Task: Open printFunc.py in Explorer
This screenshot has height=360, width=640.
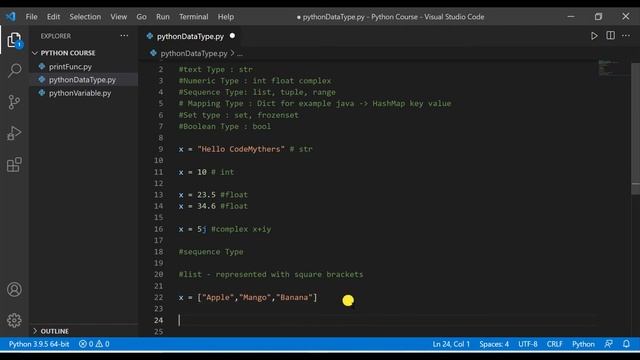Action: (x=70, y=67)
